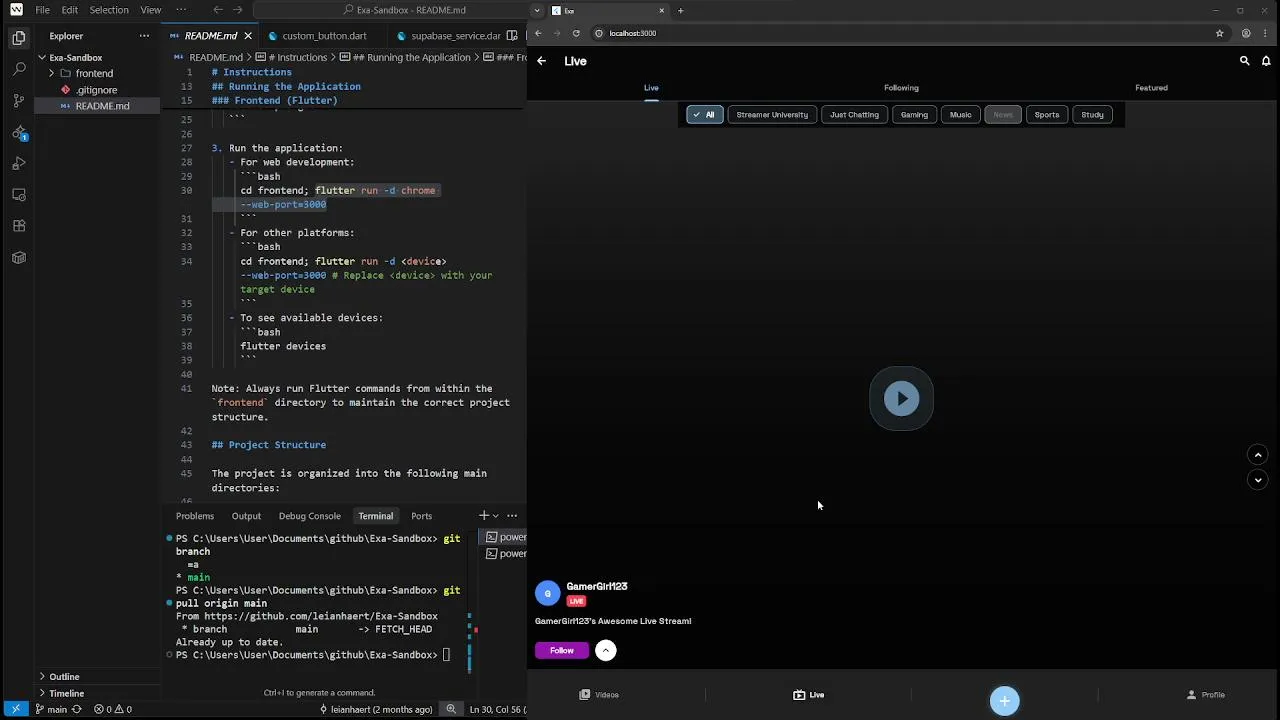Expand the Outline section

coord(64,677)
